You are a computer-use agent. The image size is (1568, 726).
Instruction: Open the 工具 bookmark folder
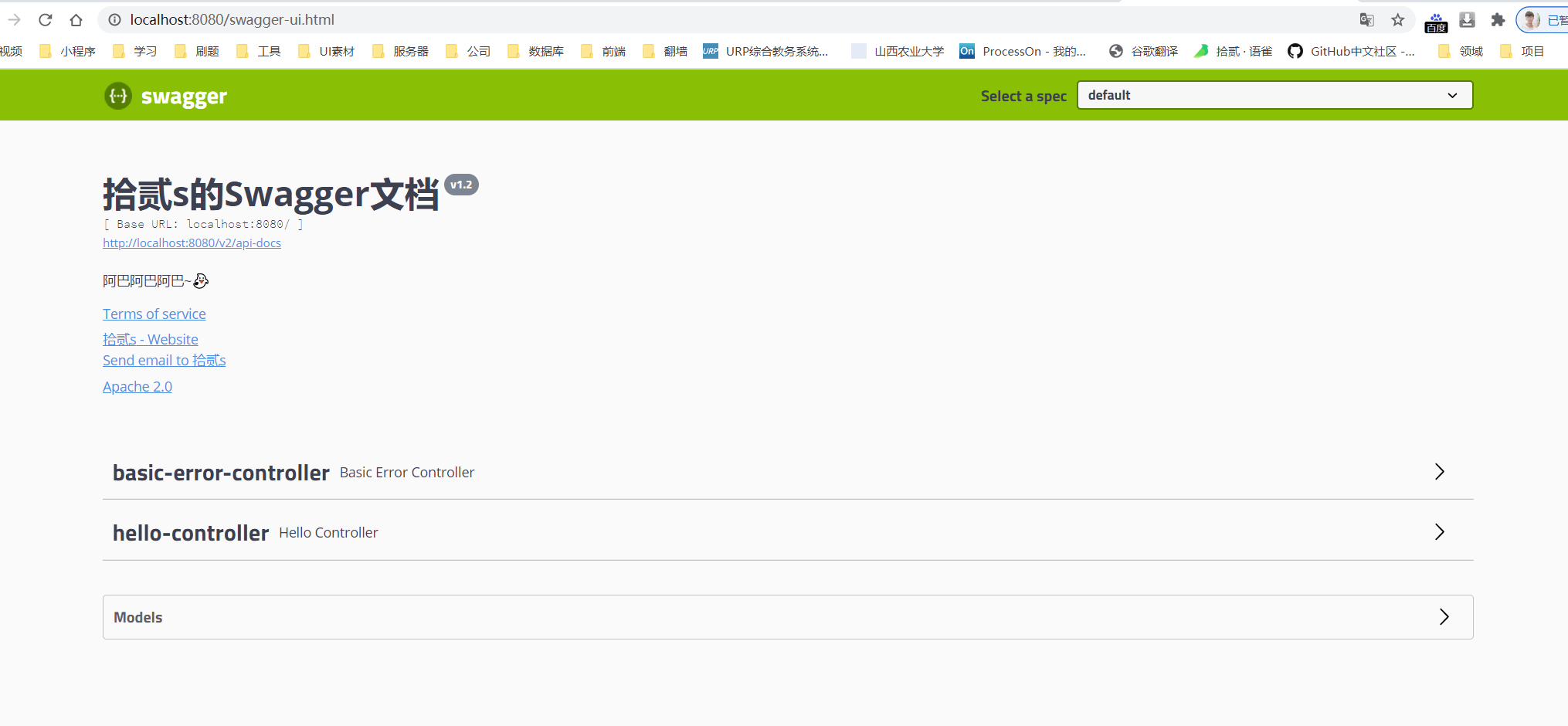tap(259, 51)
